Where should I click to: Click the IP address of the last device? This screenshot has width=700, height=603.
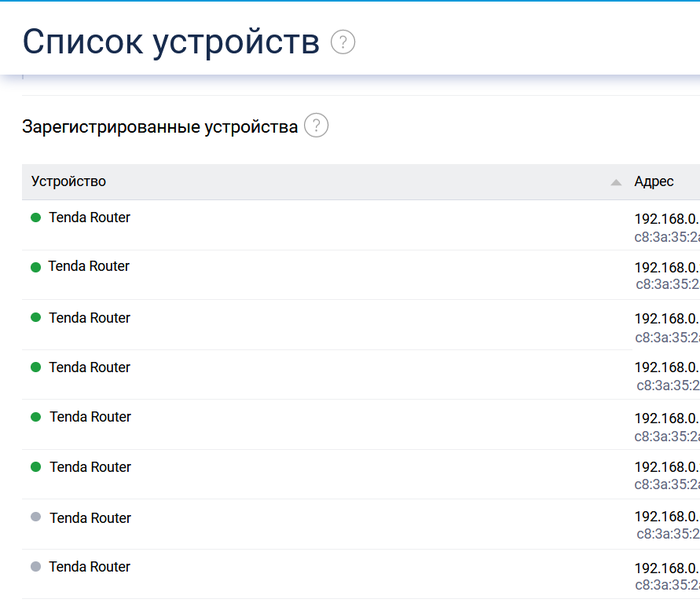[666, 568]
